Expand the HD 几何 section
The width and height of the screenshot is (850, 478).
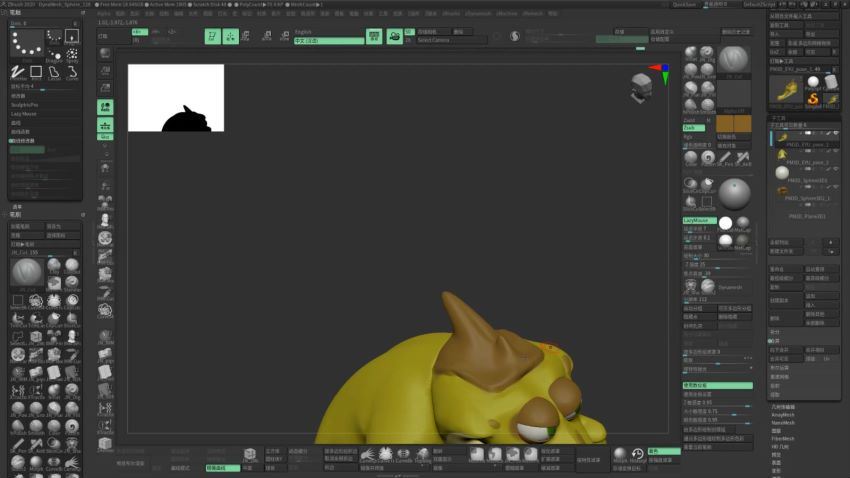[x=780, y=447]
